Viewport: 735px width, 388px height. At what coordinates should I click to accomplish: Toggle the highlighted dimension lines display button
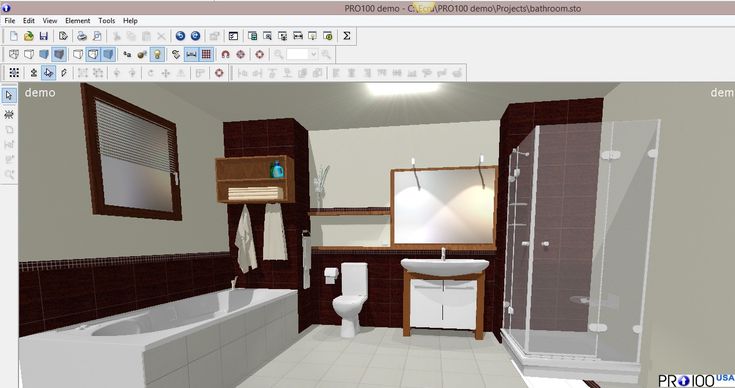coord(191,54)
